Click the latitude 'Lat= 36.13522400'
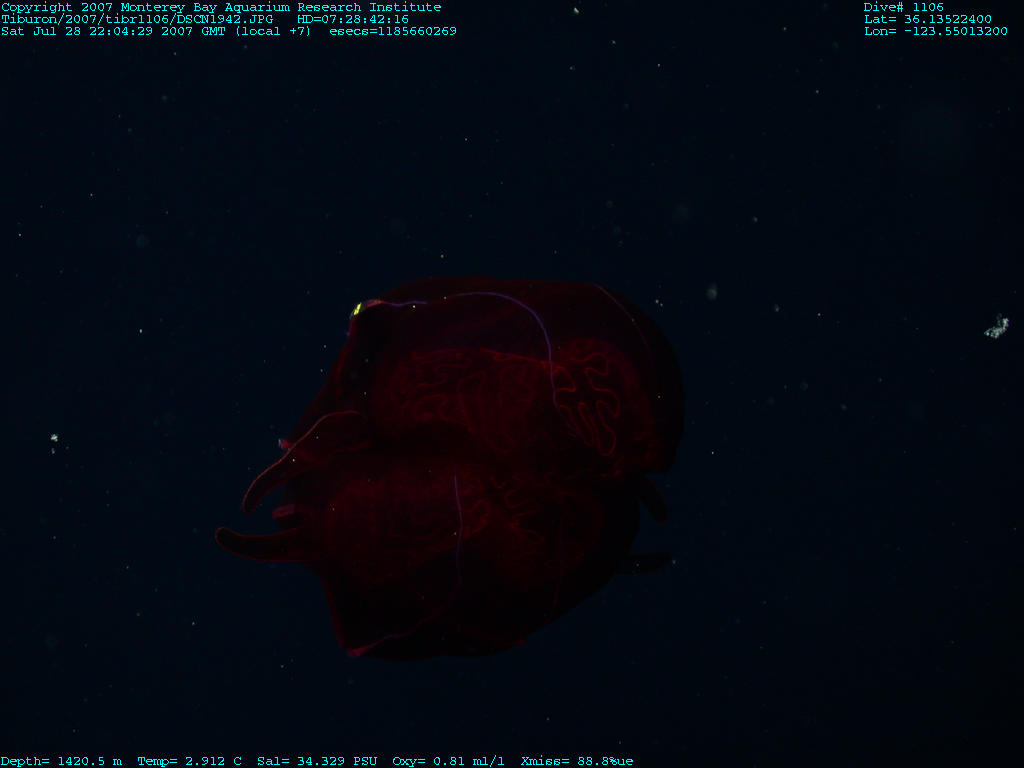 point(927,20)
